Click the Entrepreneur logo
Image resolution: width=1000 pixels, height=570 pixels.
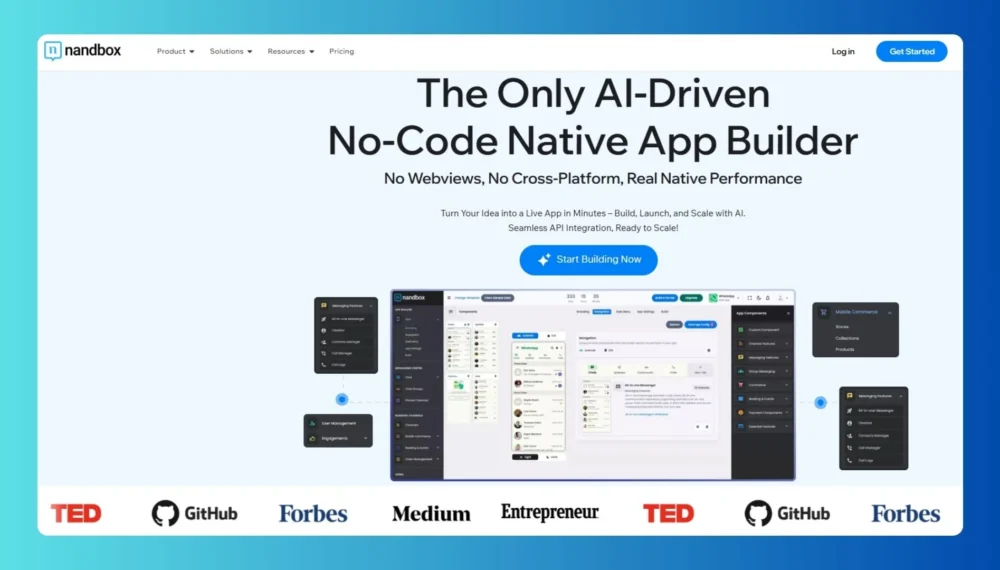point(549,512)
